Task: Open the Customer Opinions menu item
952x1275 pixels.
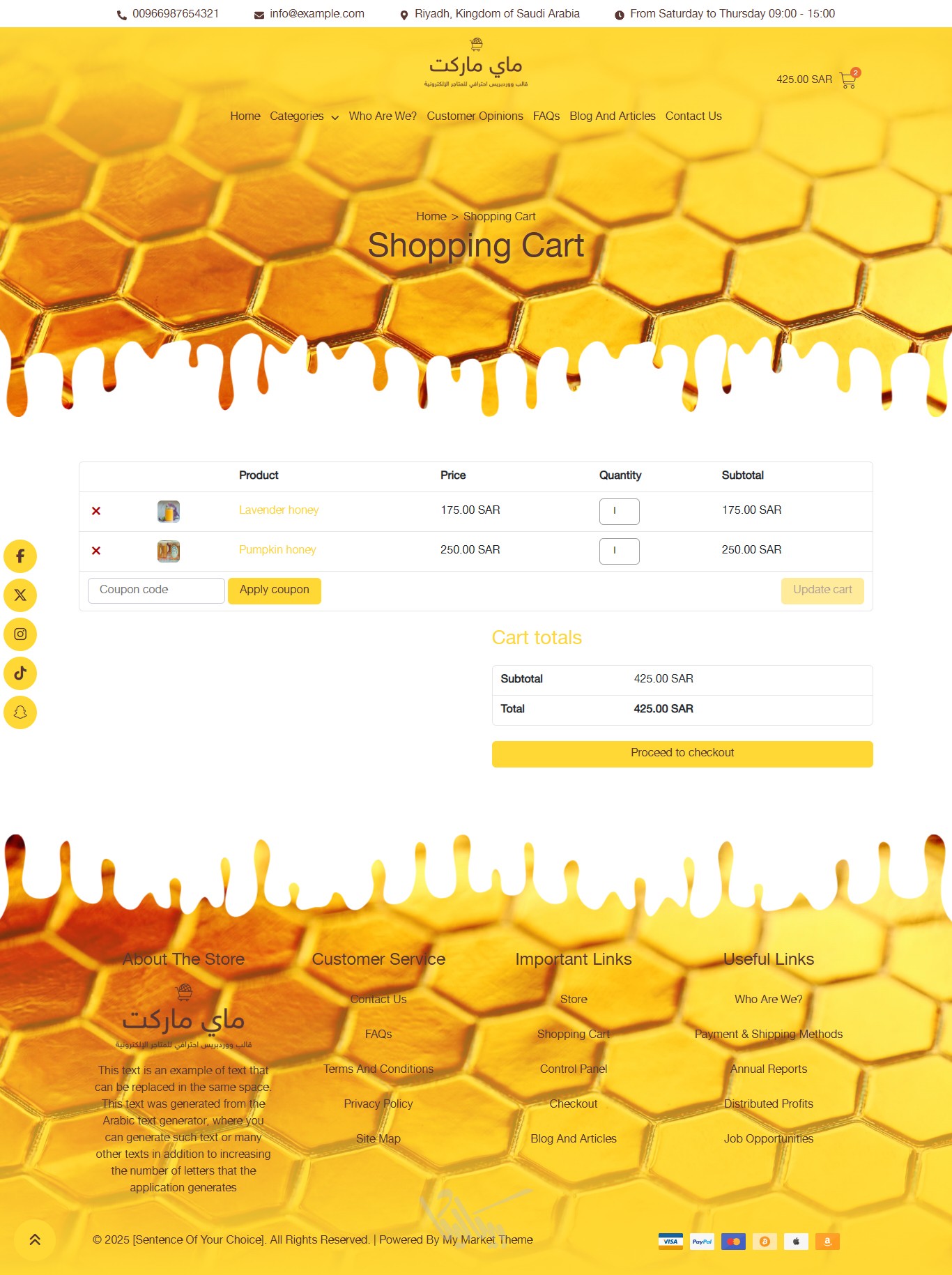Action: 475,116
